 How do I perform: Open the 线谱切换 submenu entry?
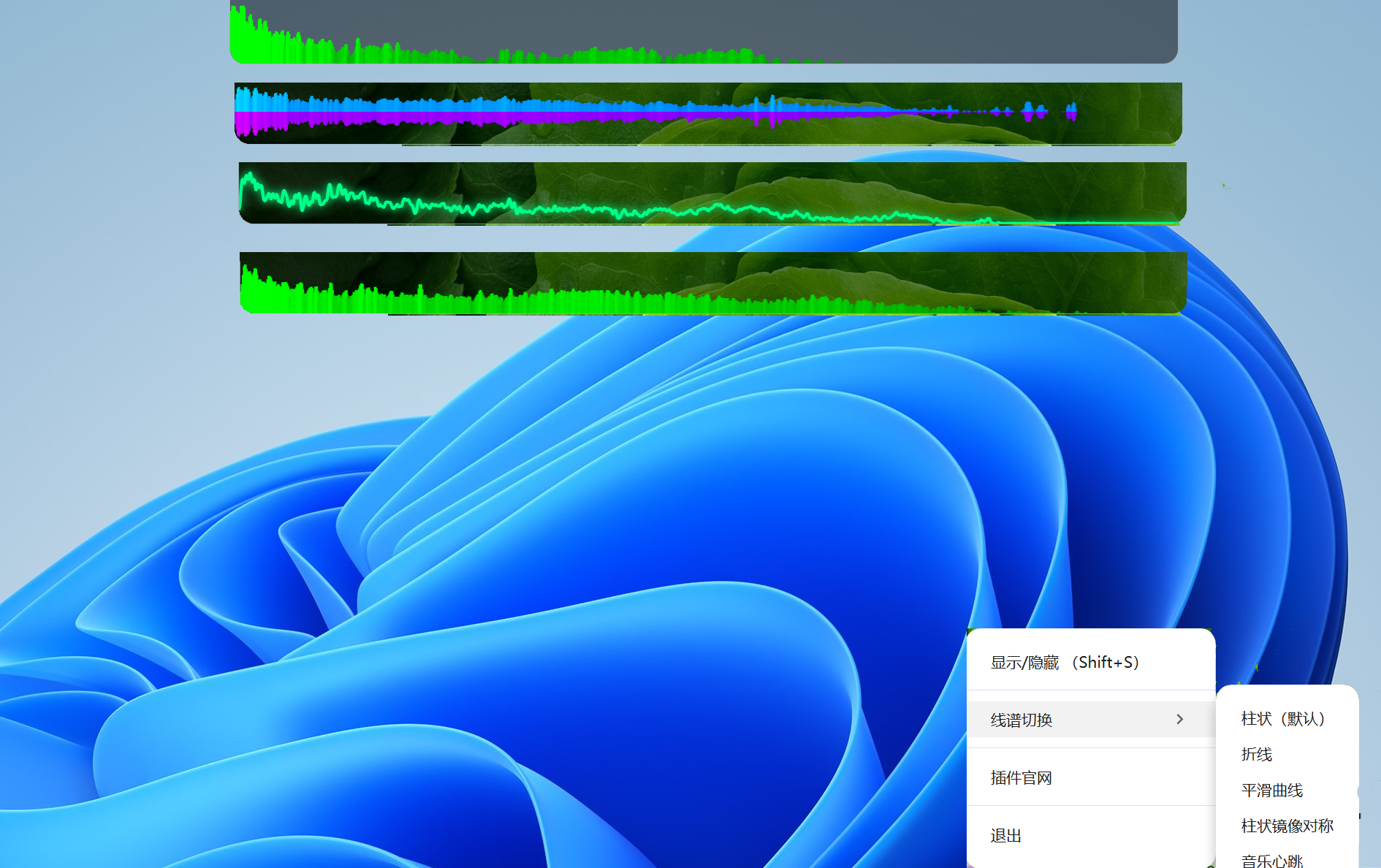click(x=1091, y=720)
